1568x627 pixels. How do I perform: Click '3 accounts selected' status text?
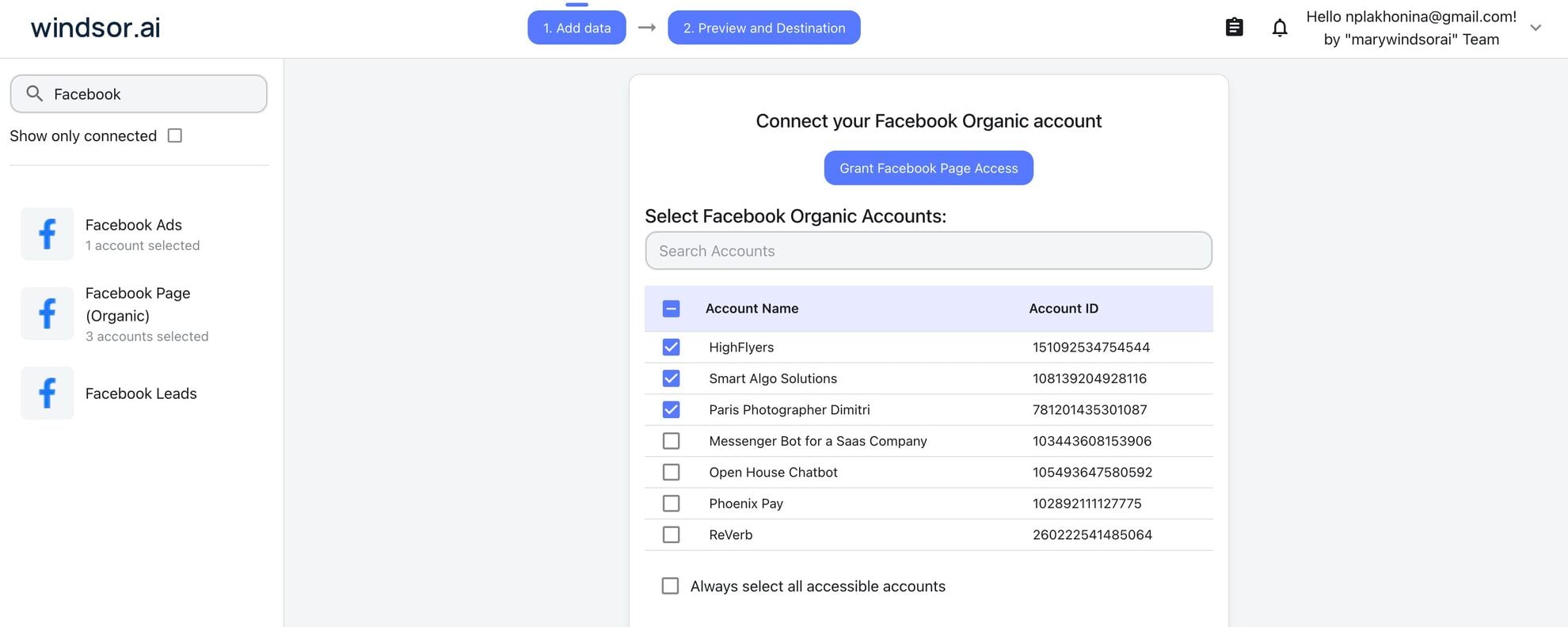147,336
